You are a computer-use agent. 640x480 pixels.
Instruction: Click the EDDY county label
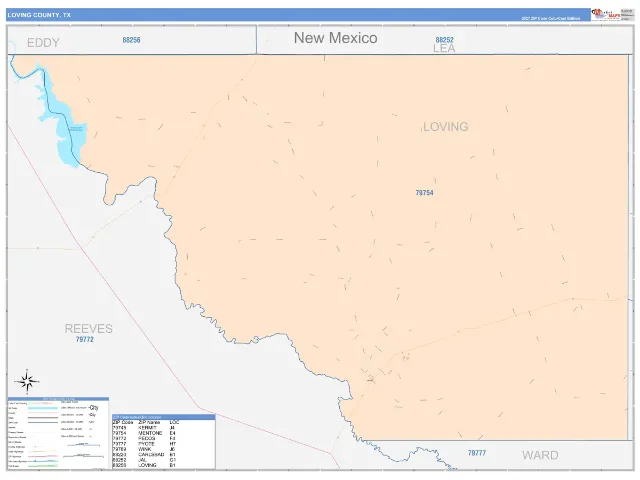point(43,43)
